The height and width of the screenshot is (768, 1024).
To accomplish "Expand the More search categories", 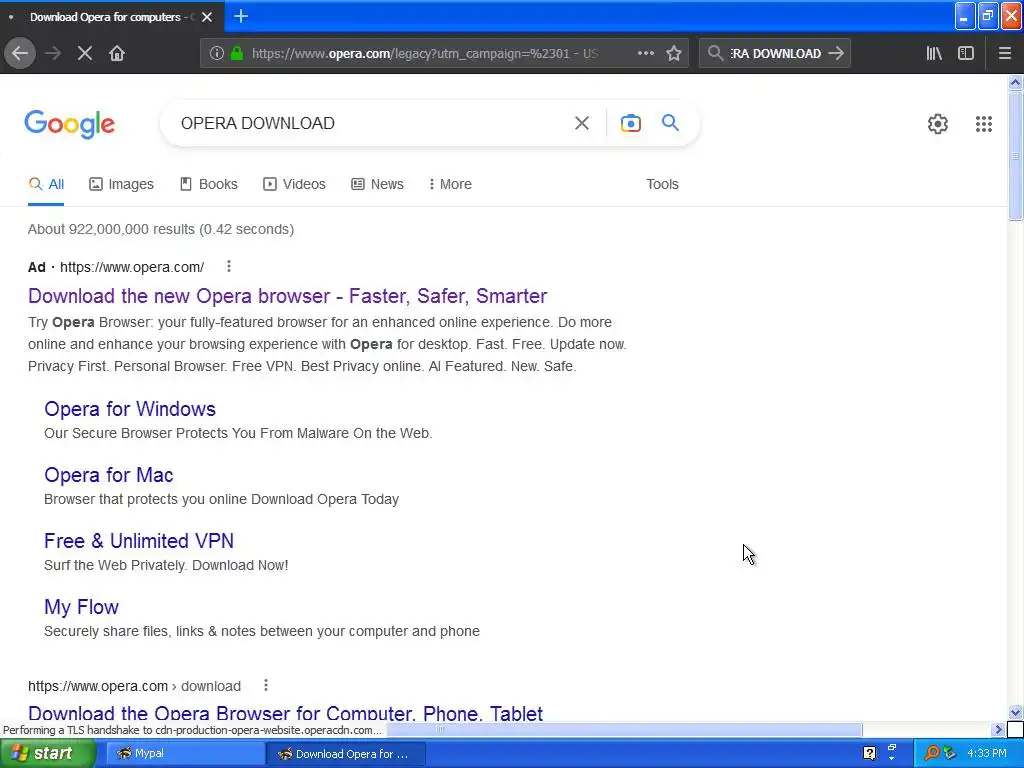I will click(x=450, y=184).
